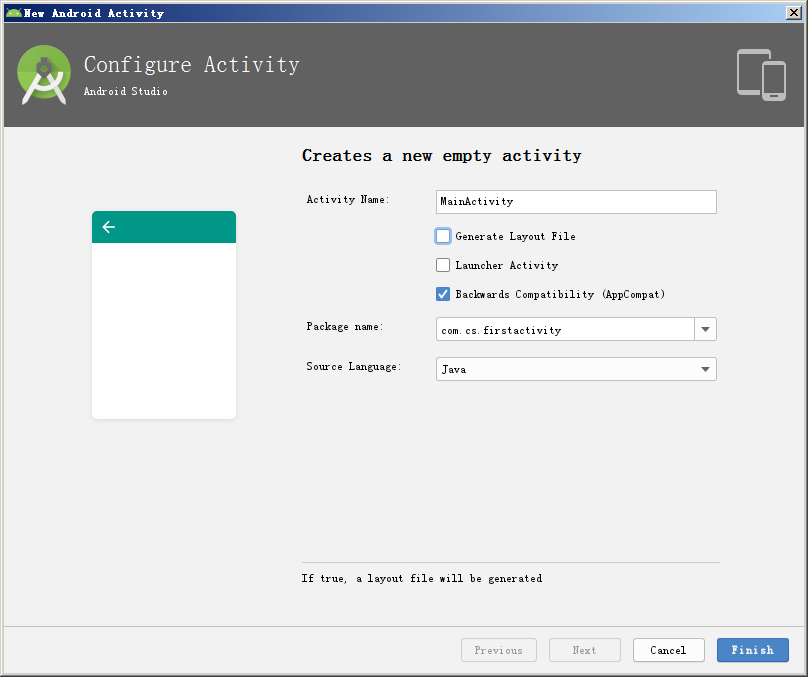Click the Package name text field

(565, 329)
